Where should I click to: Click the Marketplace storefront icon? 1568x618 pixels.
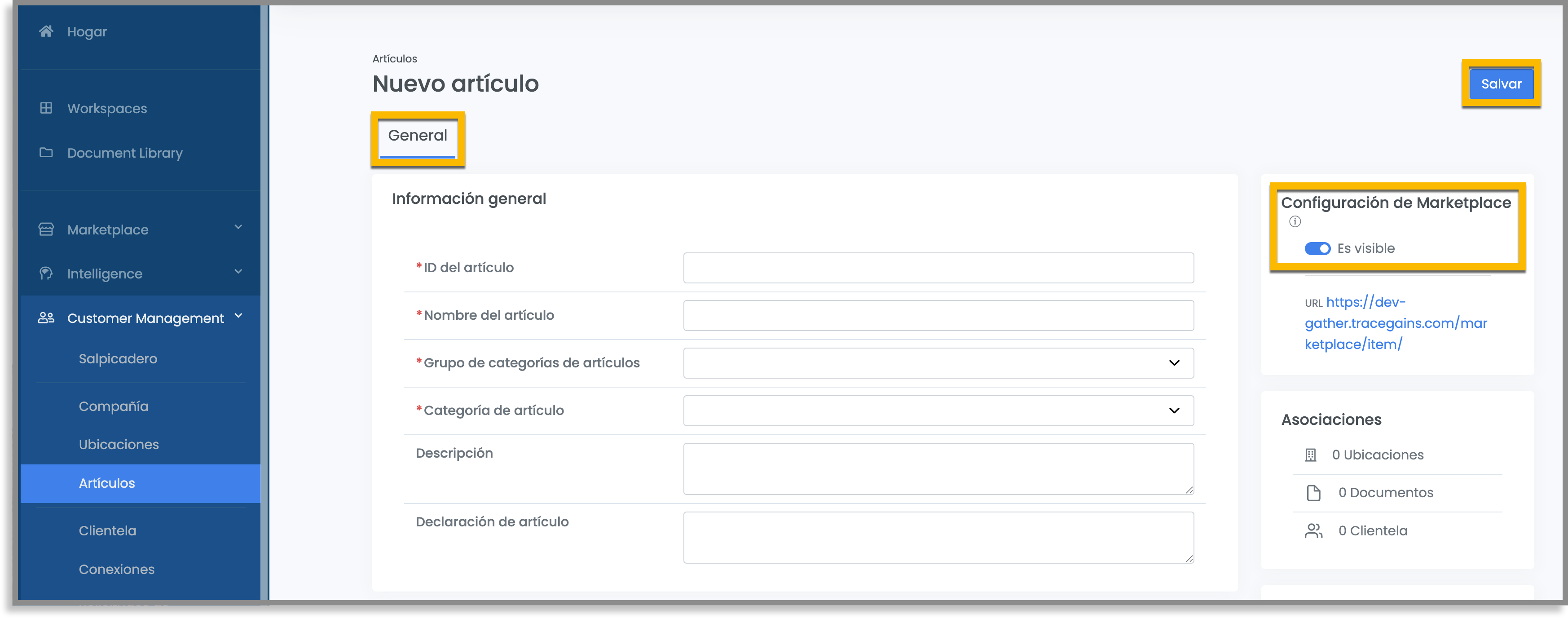46,229
